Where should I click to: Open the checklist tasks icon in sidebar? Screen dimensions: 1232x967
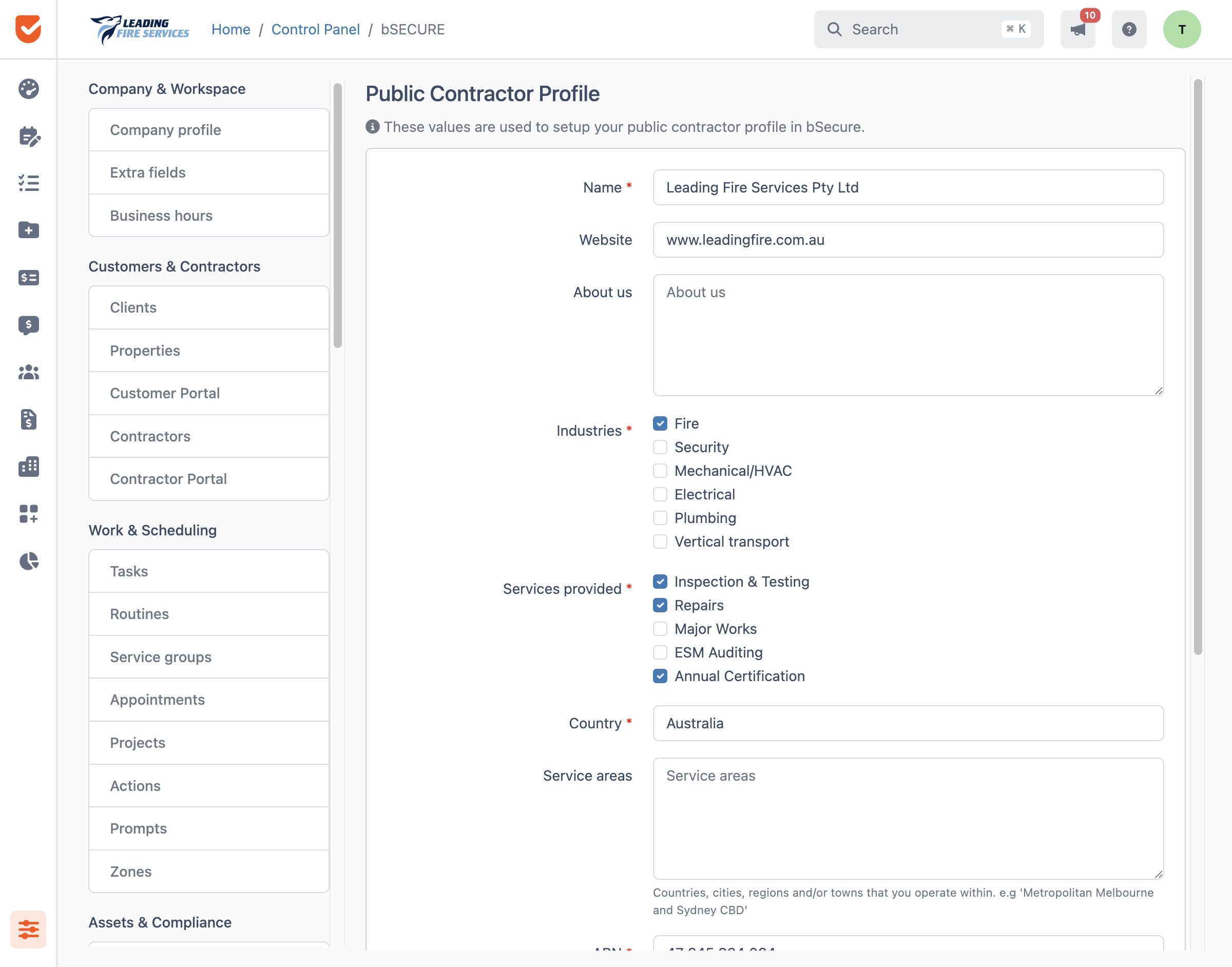[28, 183]
